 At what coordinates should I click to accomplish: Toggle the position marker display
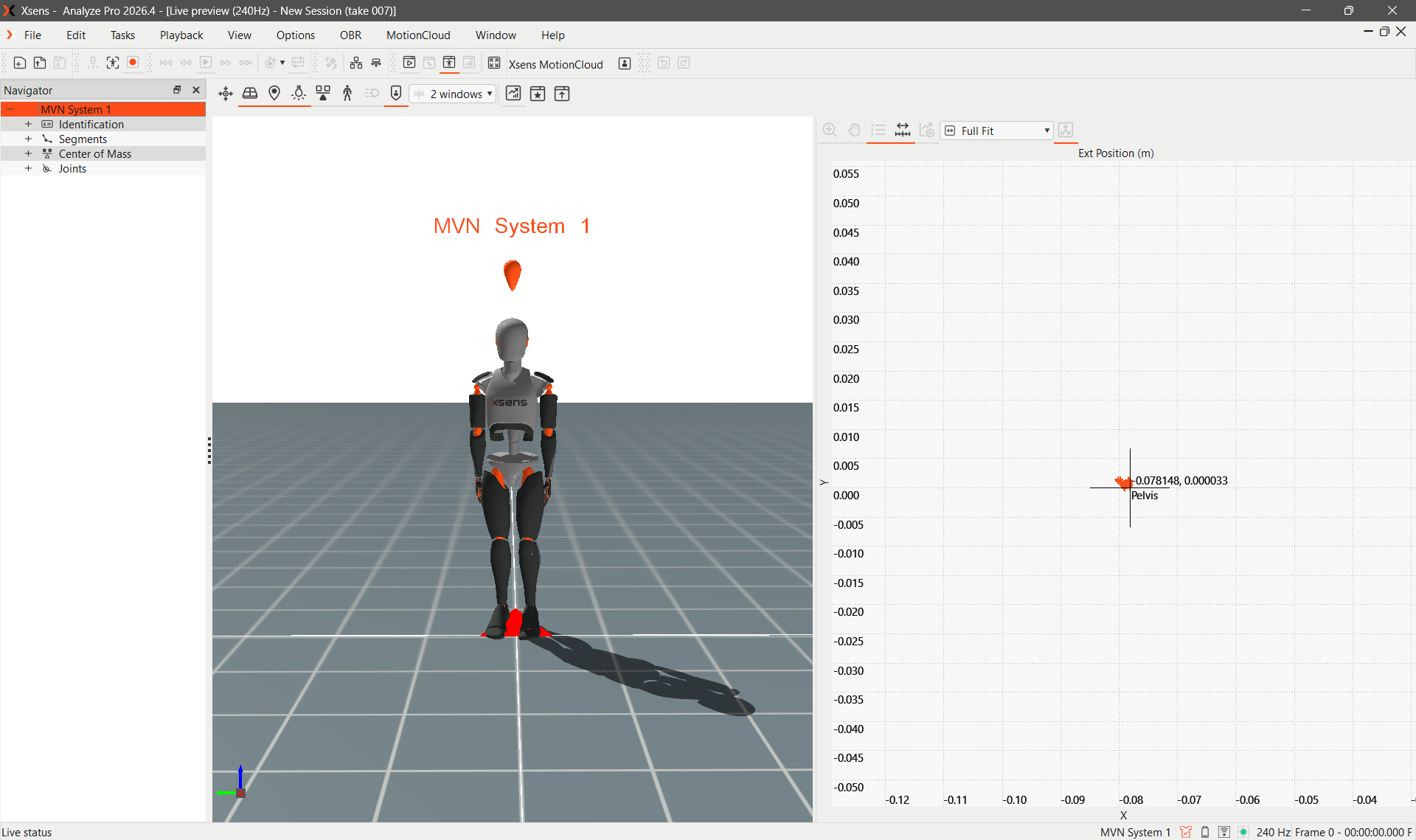pos(274,94)
